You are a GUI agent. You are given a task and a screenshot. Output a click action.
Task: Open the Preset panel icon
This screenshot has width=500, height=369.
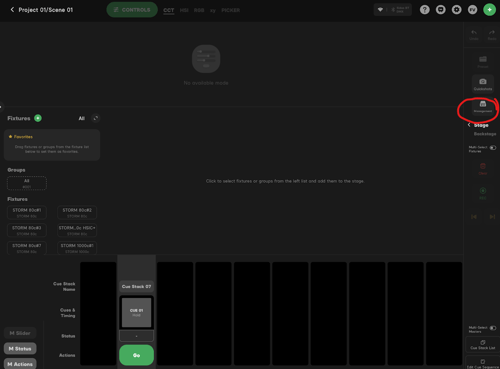point(483,62)
